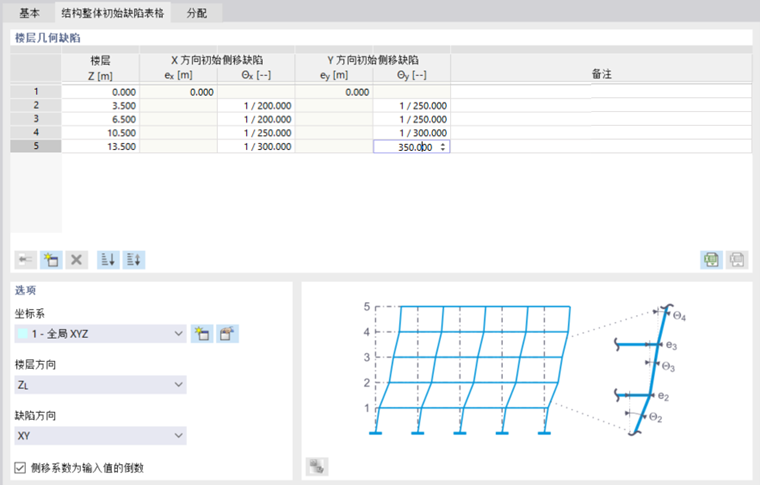Screen dimensions: 760x485
Task: Sort rows ascending icon in table toolbar
Action: [108, 260]
